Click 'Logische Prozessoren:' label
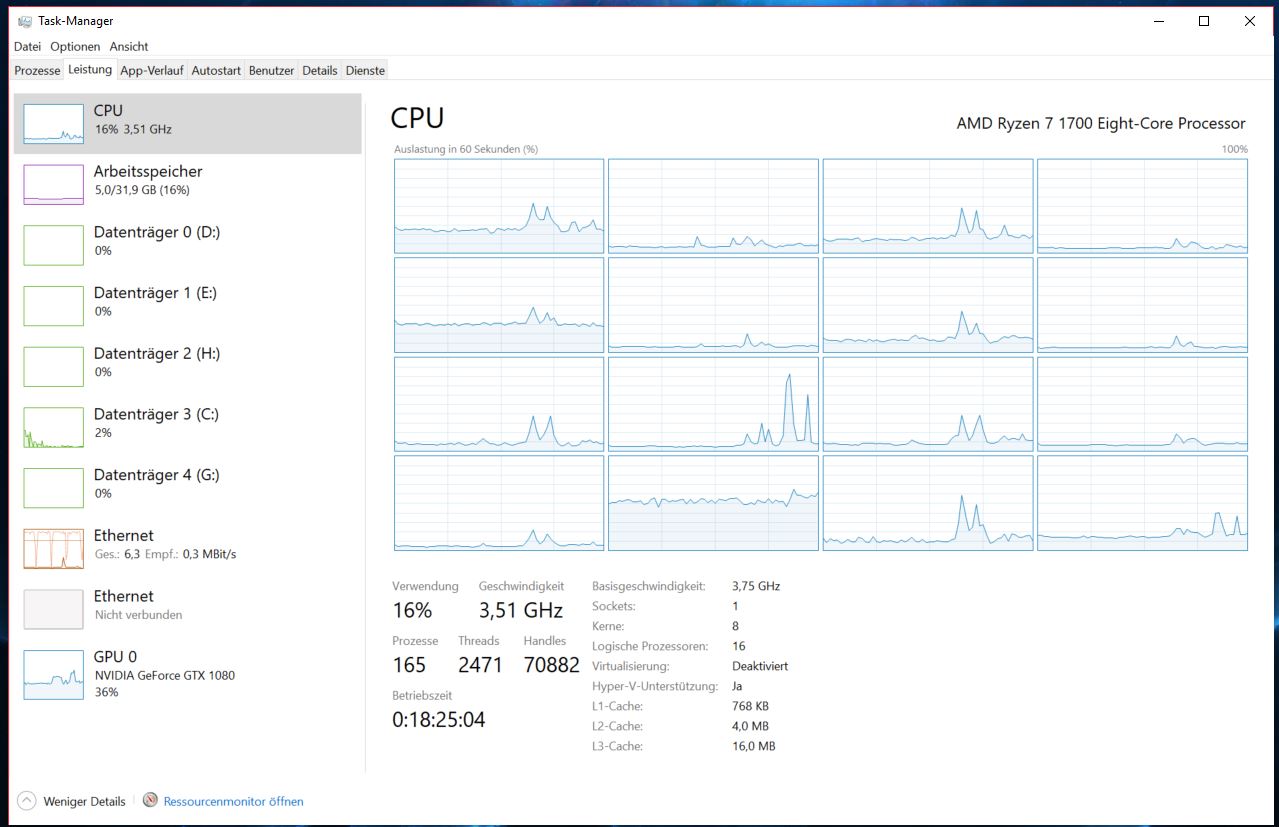The width and height of the screenshot is (1279, 827). 650,646
